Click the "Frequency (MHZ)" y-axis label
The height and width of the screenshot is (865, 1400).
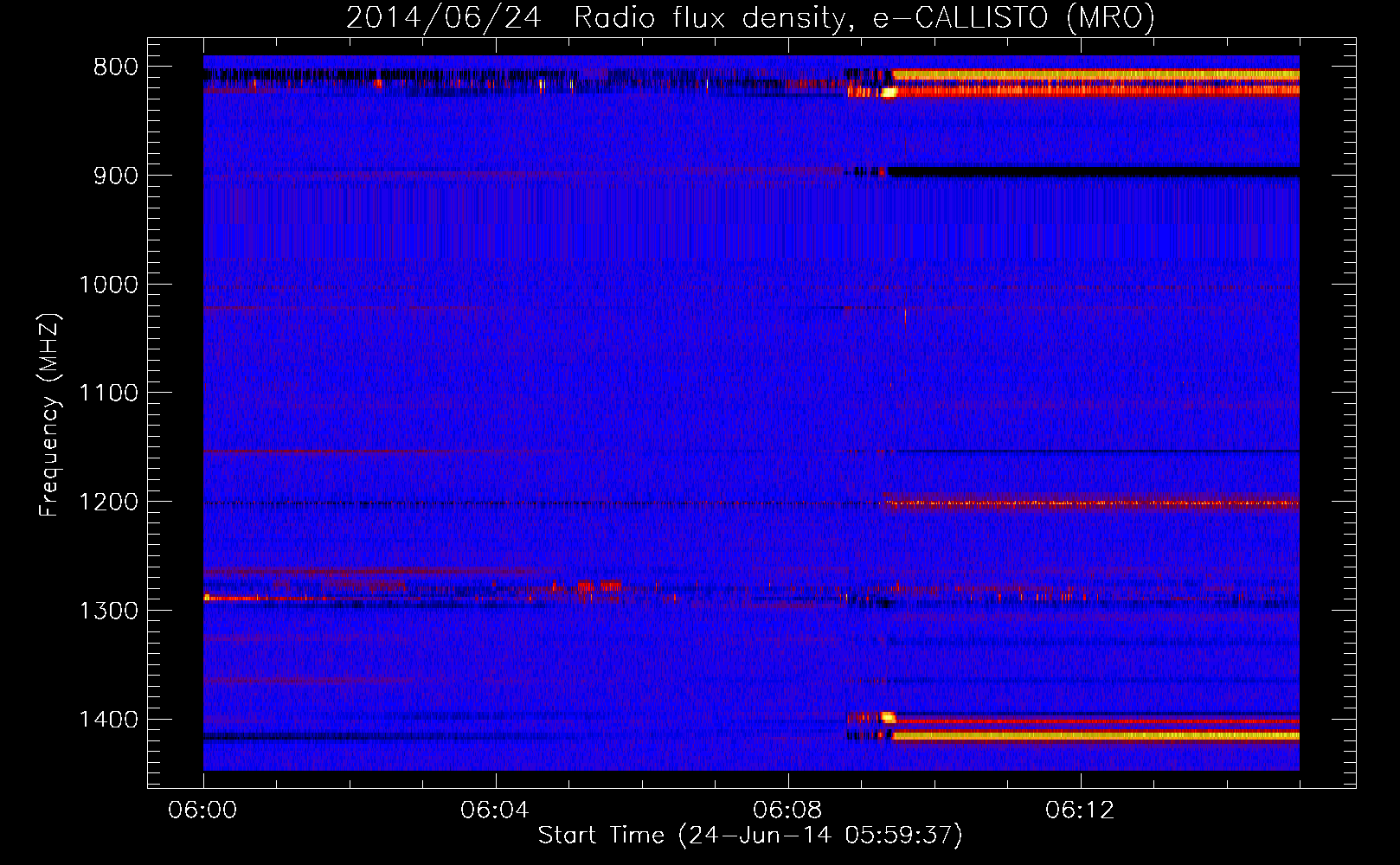[x=49, y=414]
